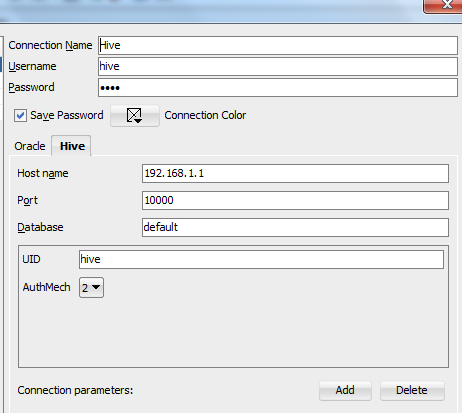Click the Connection Color label
Image resolution: width=462 pixels, height=413 pixels.
[205, 115]
